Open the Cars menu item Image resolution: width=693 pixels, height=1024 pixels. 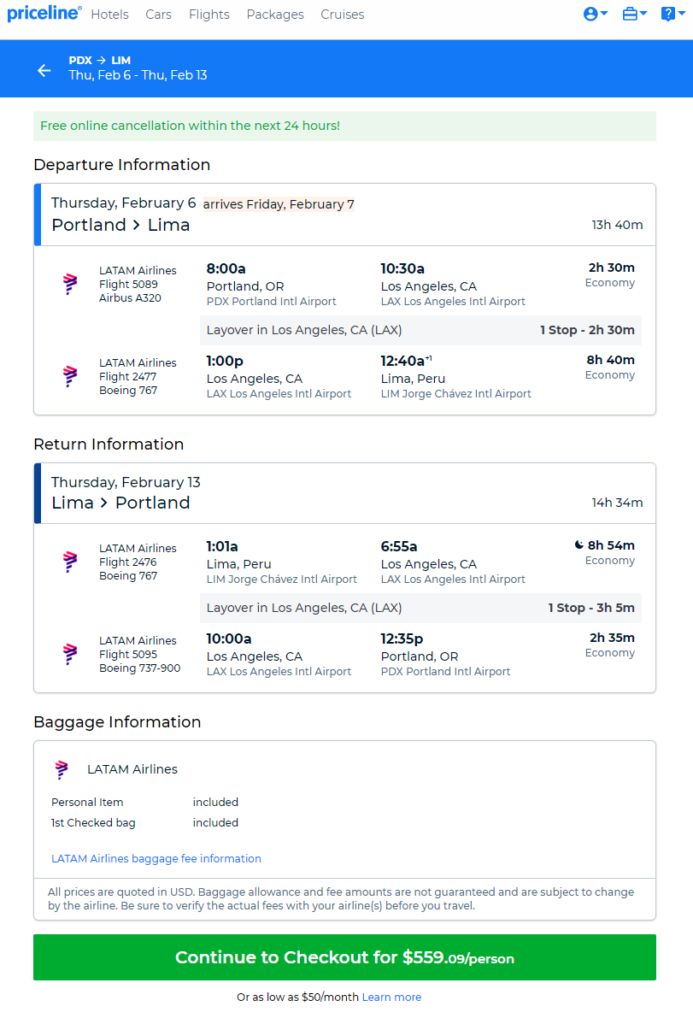tap(158, 14)
